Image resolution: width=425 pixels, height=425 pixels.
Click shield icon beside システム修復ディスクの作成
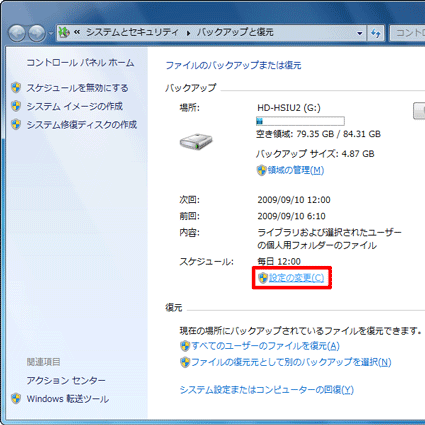(16, 124)
